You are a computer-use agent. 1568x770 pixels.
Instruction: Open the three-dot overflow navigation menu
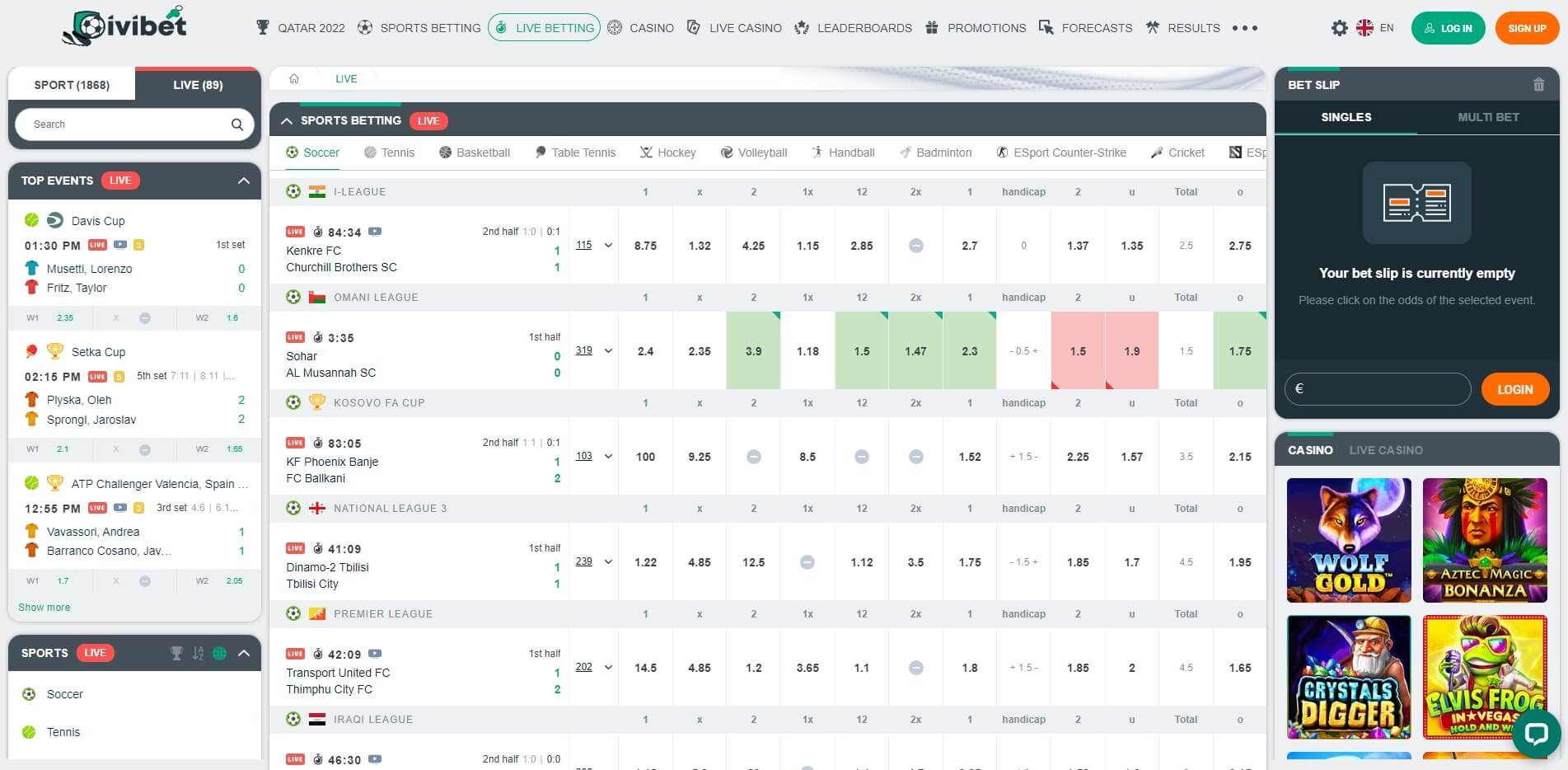tap(1246, 27)
